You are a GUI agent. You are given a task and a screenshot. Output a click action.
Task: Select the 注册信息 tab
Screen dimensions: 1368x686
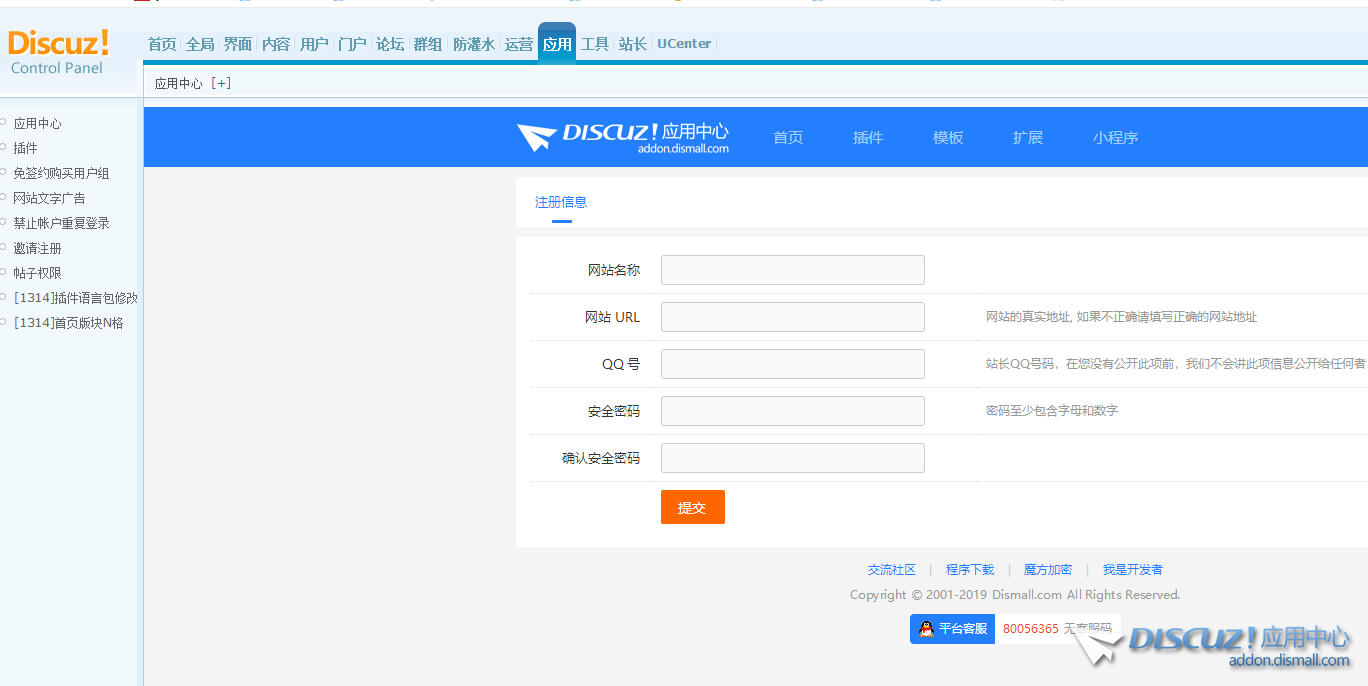click(x=561, y=202)
